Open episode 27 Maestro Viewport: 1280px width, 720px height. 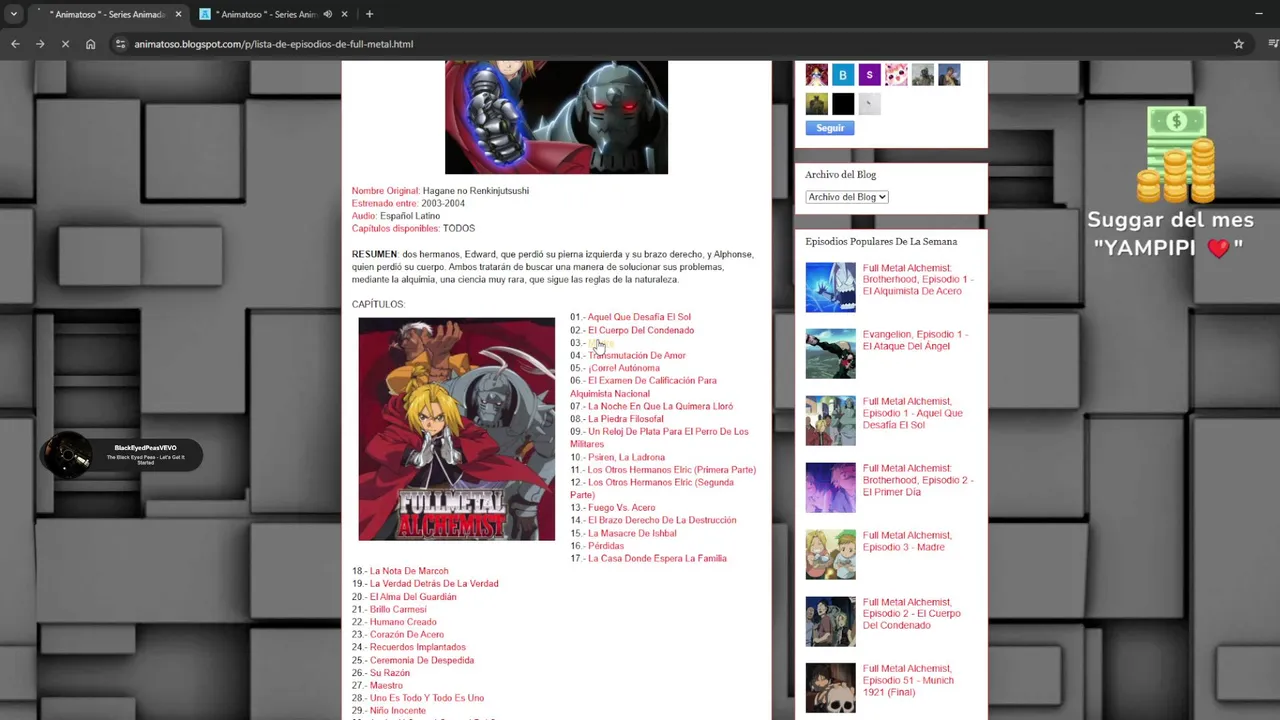[x=387, y=685]
